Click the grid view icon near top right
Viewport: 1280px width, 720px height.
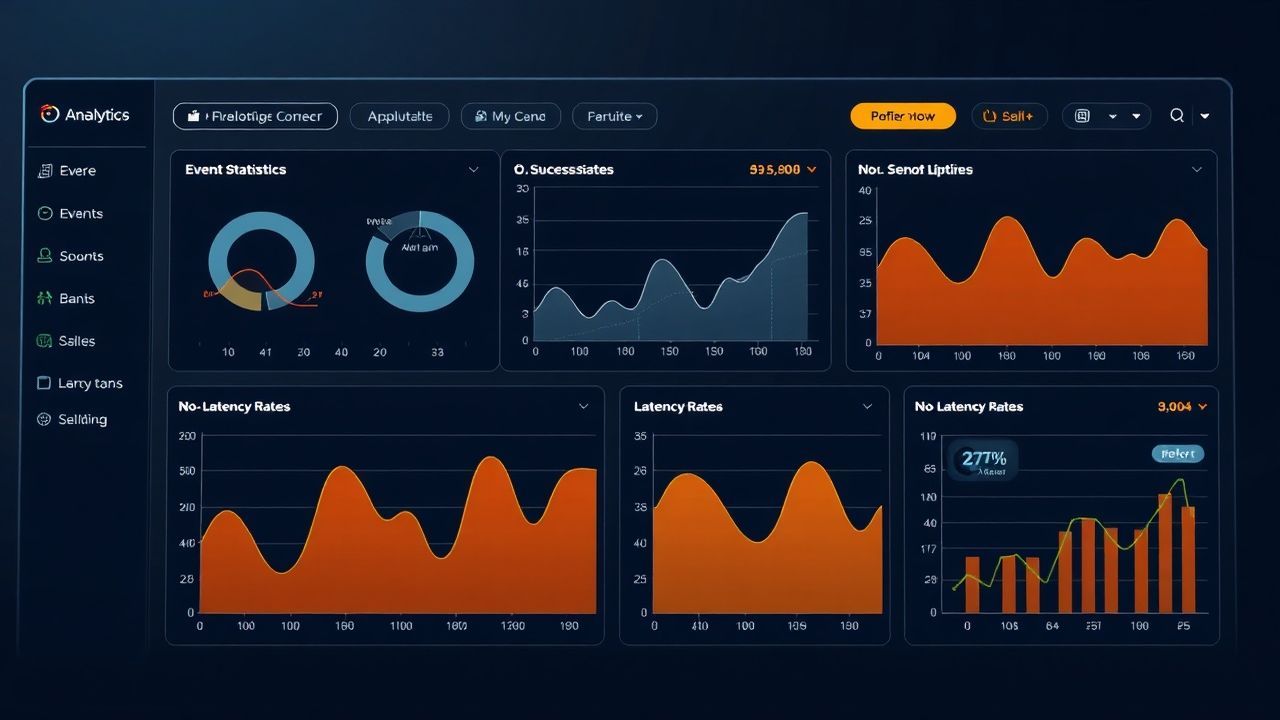(x=1081, y=115)
